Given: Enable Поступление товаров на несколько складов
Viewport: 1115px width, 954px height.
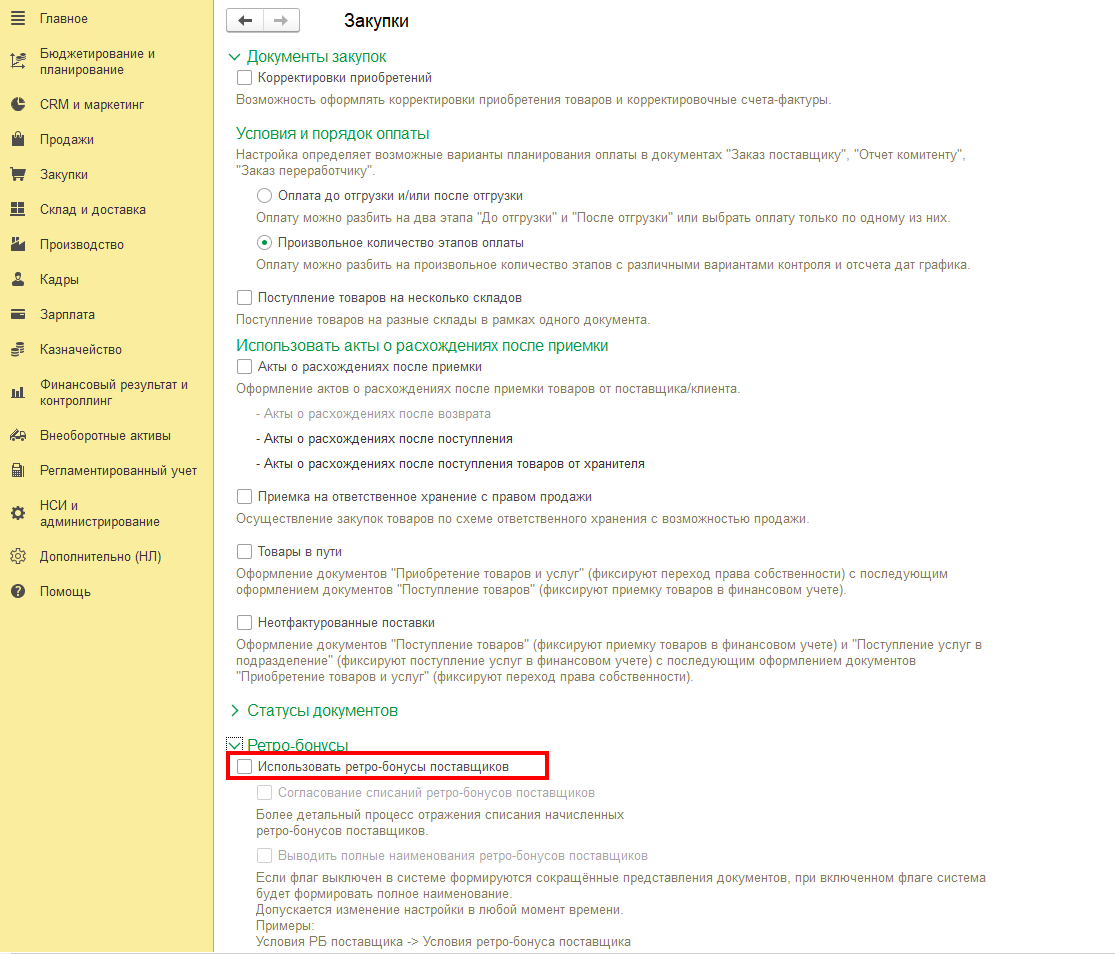Looking at the screenshot, I should point(245,297).
